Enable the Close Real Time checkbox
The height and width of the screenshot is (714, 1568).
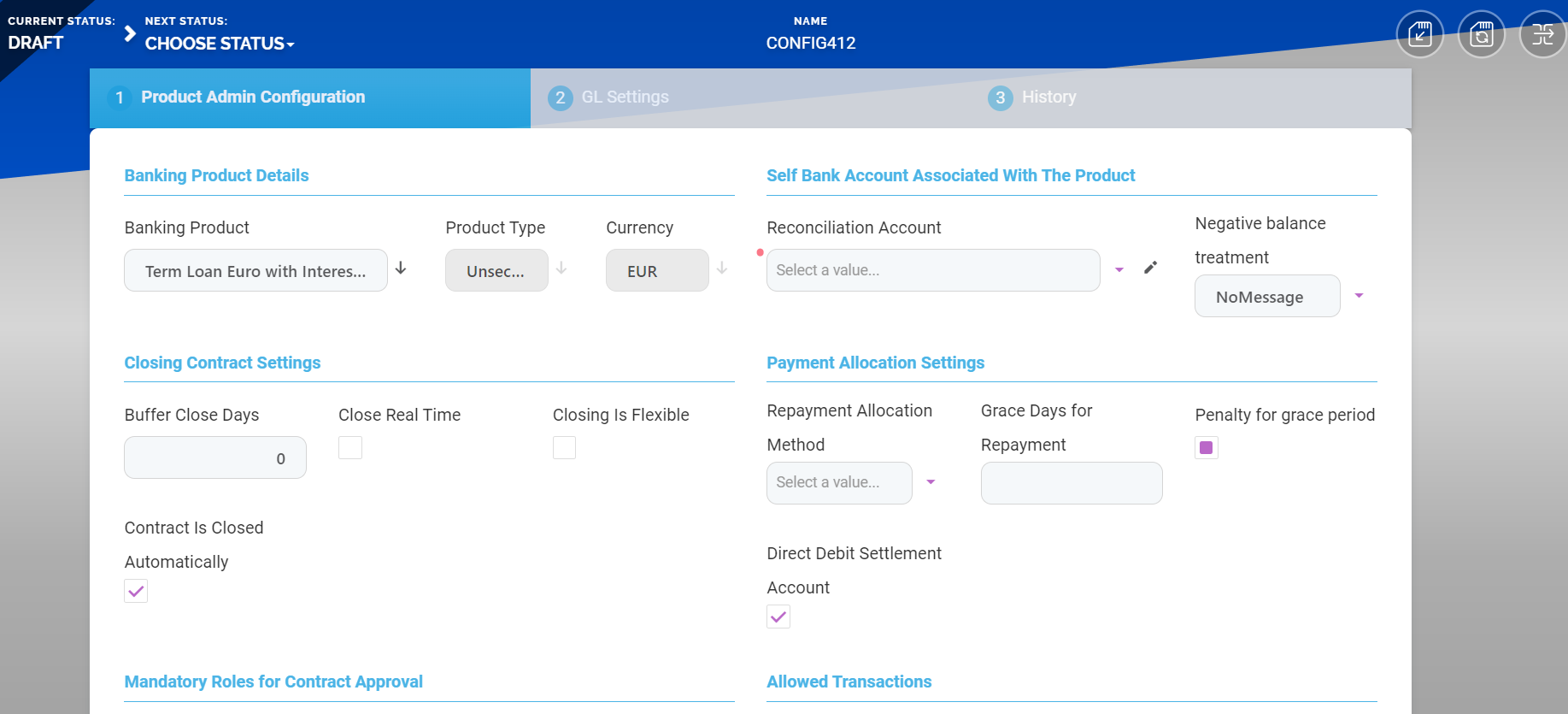[x=350, y=447]
